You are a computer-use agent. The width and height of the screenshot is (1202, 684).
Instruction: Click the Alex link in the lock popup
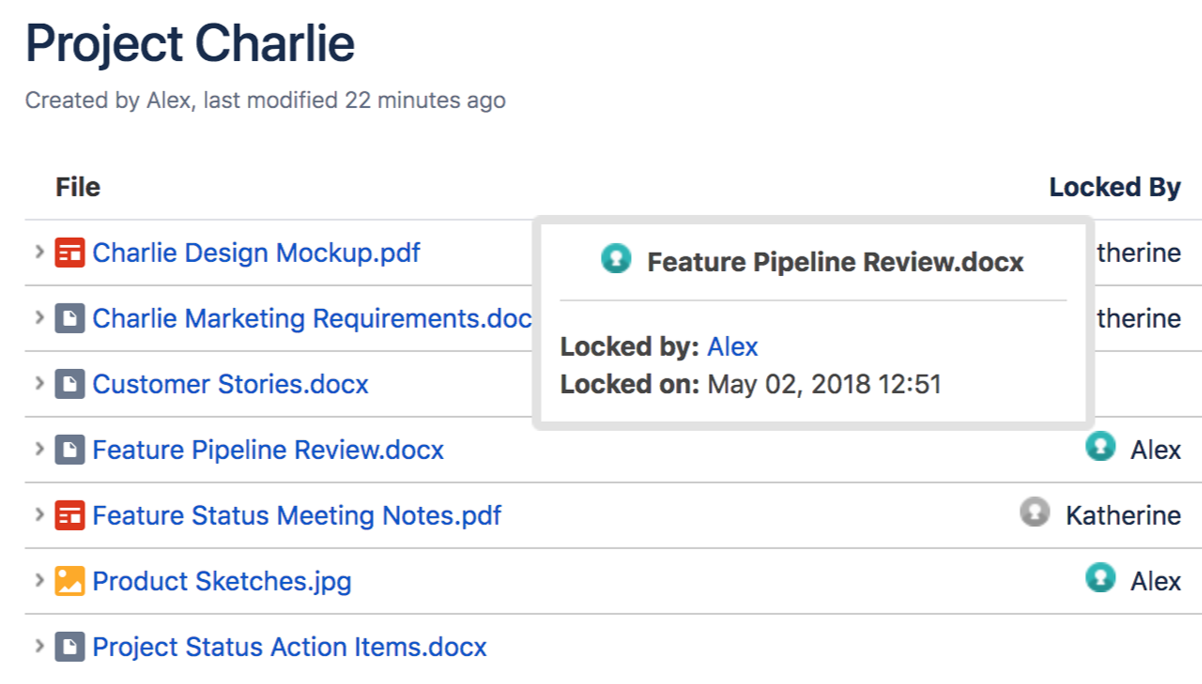(732, 347)
